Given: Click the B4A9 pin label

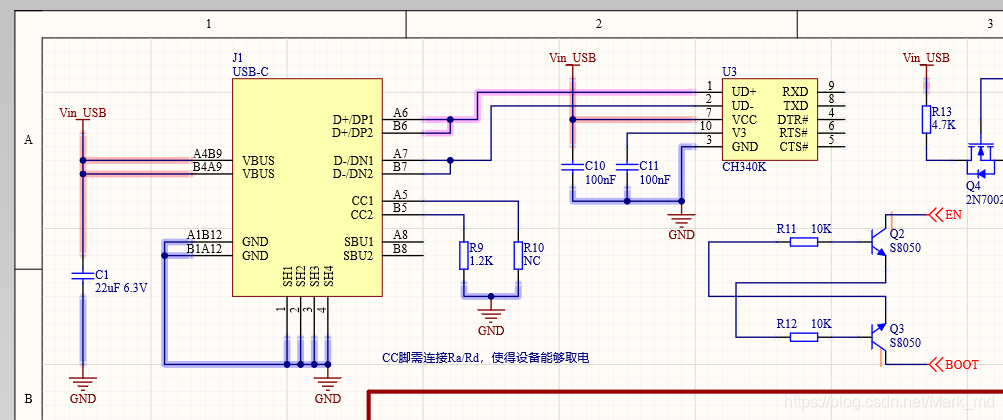Looking at the screenshot, I should point(207,167).
